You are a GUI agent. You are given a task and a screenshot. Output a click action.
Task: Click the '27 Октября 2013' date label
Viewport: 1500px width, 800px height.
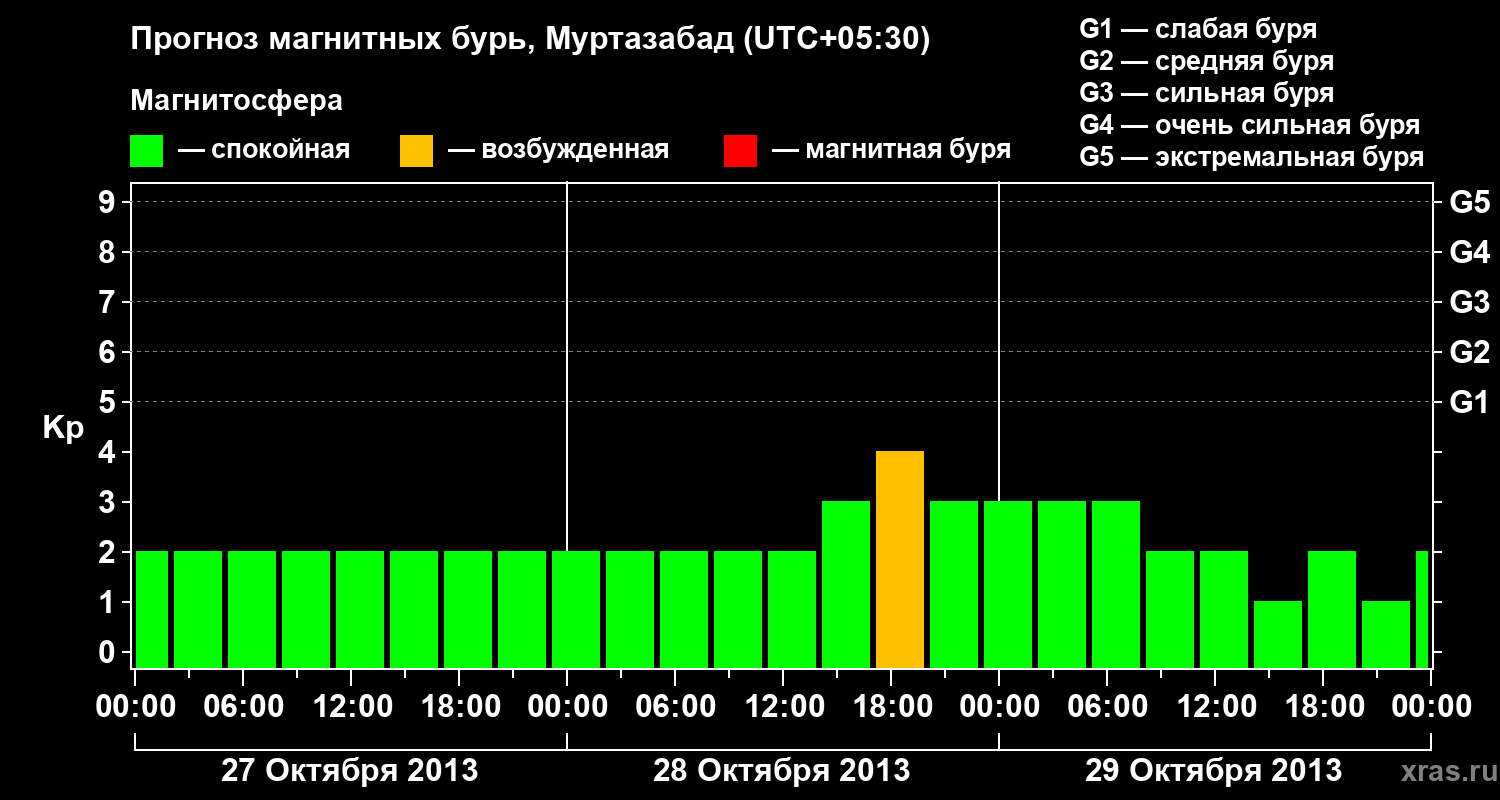pos(349,771)
